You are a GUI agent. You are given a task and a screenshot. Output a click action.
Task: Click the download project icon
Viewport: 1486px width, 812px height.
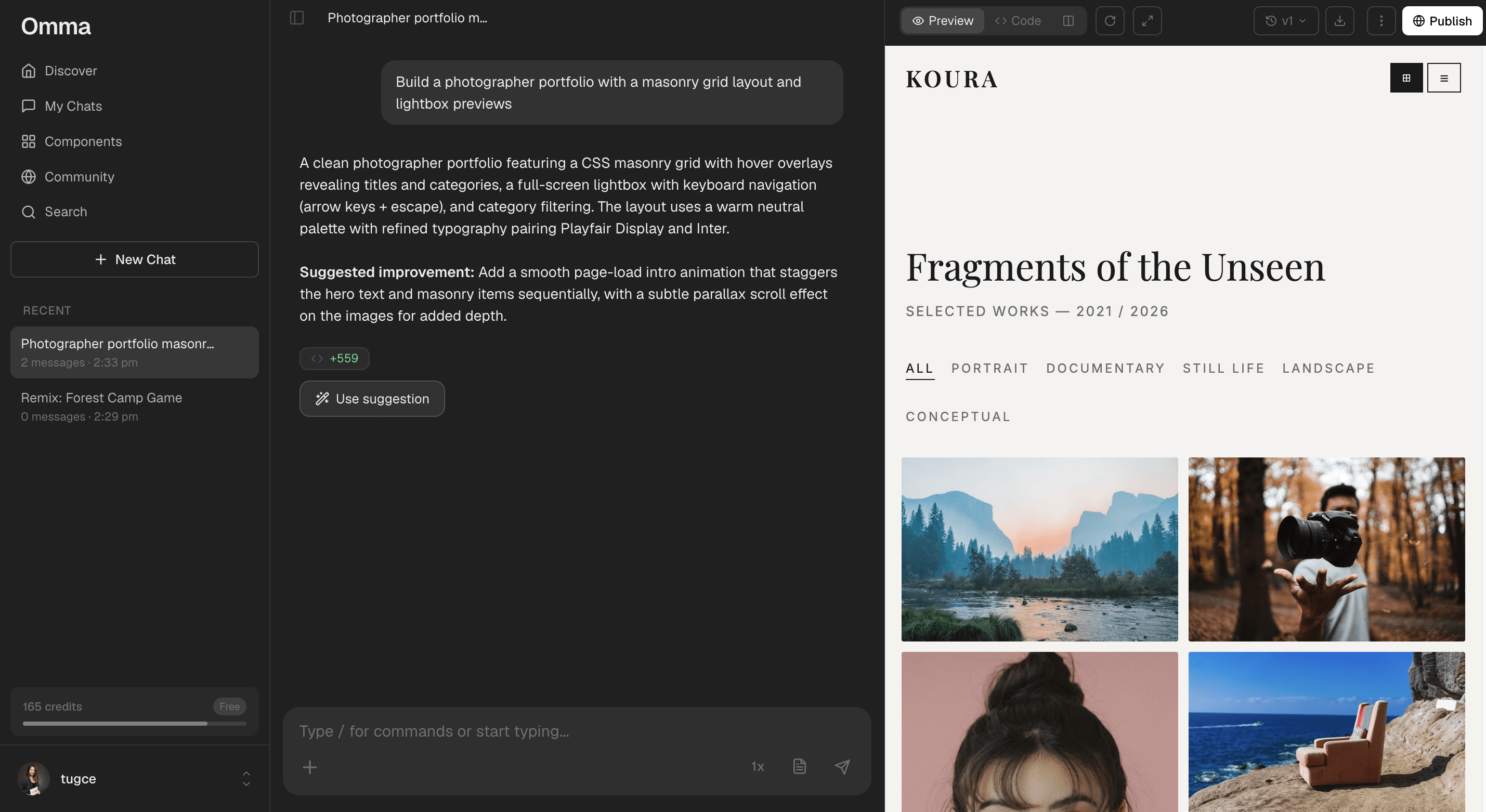(x=1339, y=21)
